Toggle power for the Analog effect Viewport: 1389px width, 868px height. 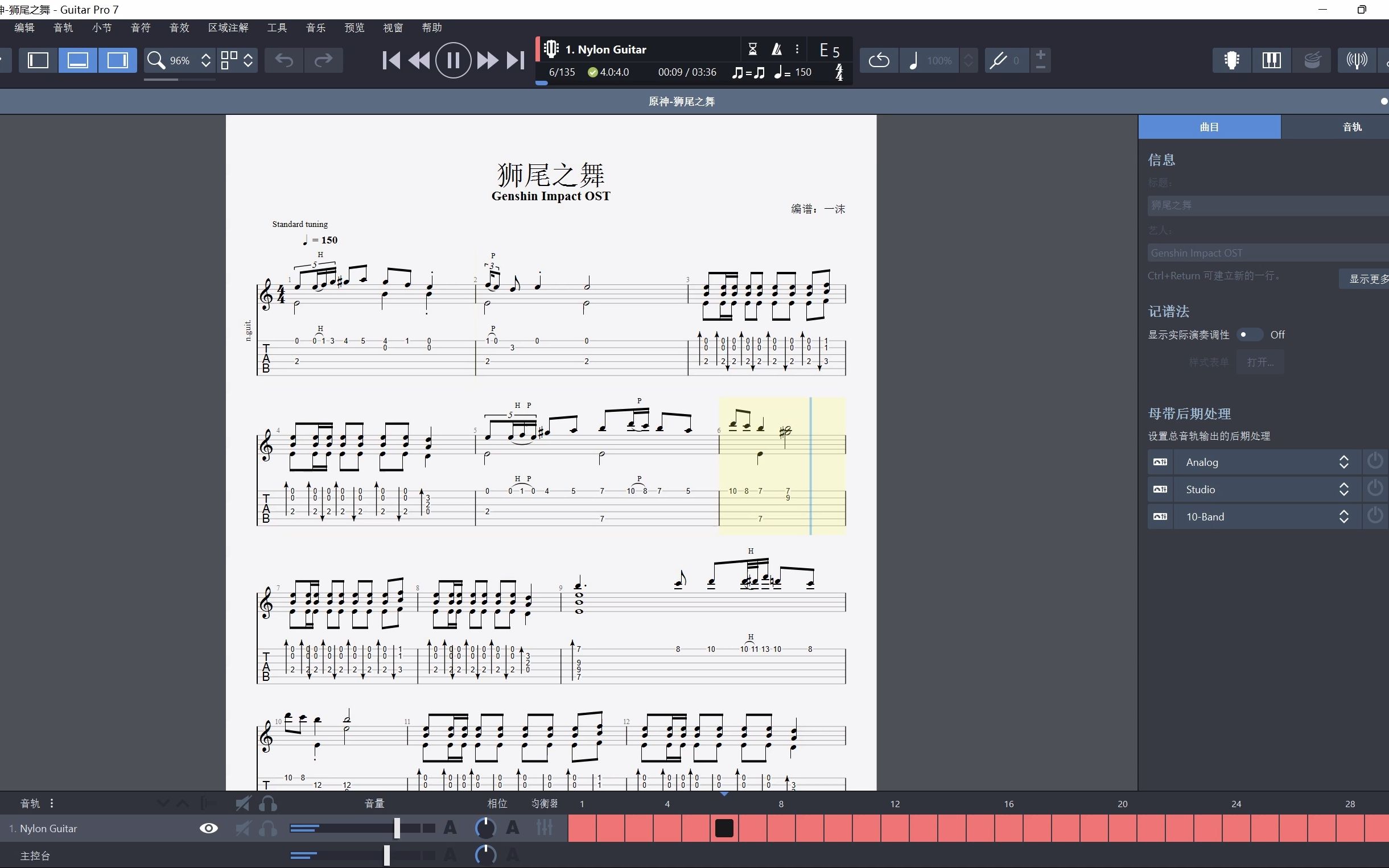[1375, 461]
